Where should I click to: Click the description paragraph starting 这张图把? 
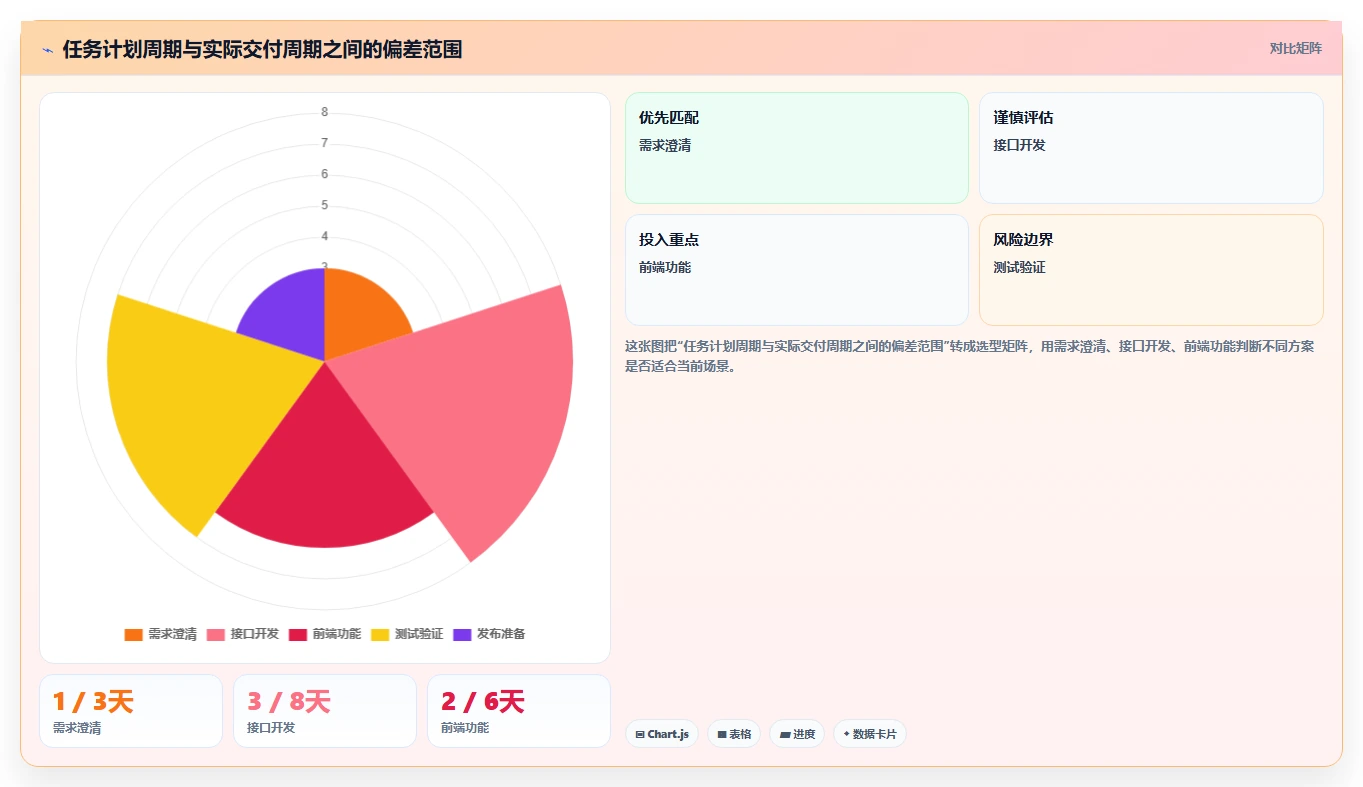pos(970,356)
